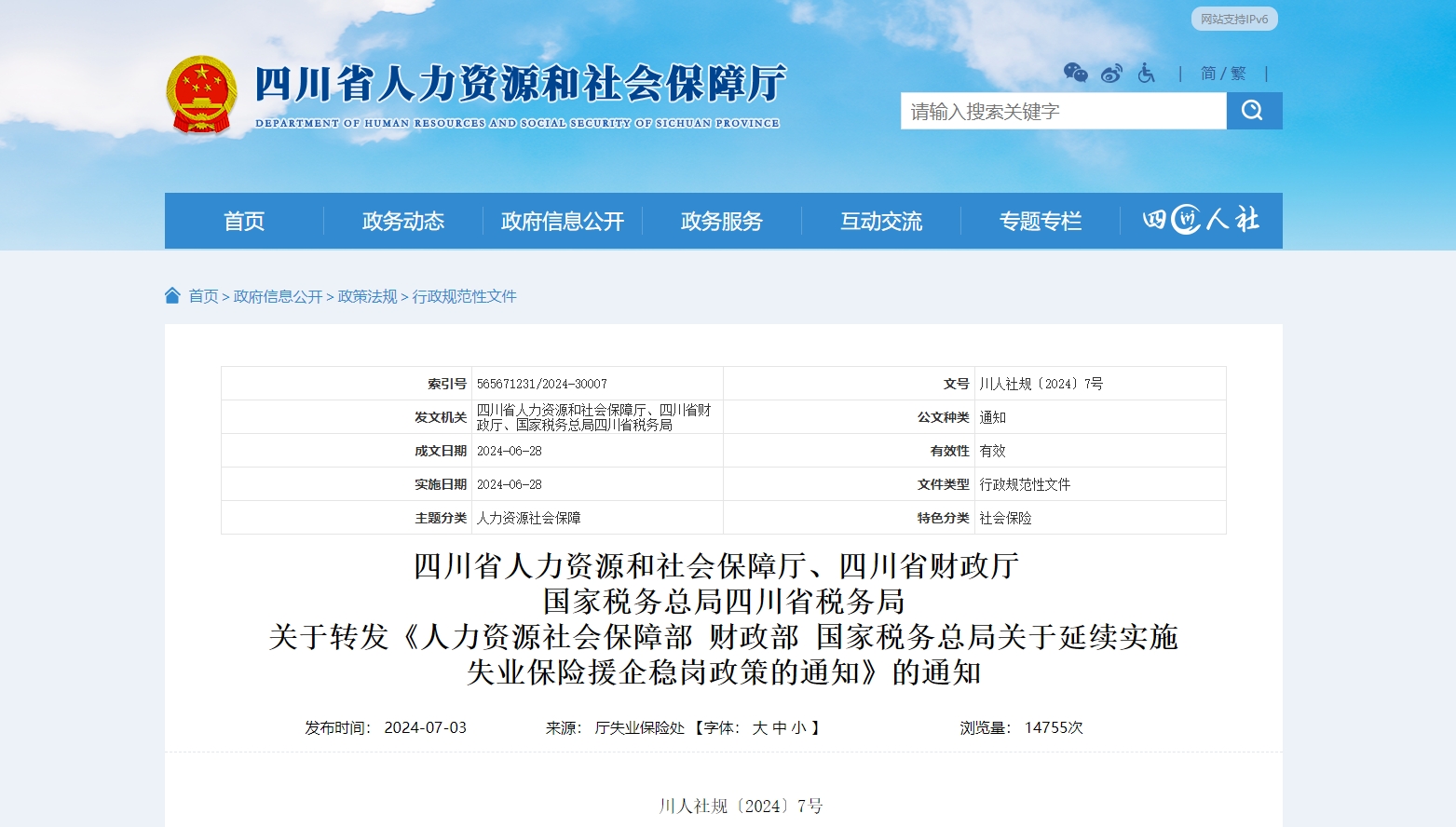Viewport: 1456px width, 827px height.
Task: Select the publish time 2024-07-03
Action: [x=425, y=727]
